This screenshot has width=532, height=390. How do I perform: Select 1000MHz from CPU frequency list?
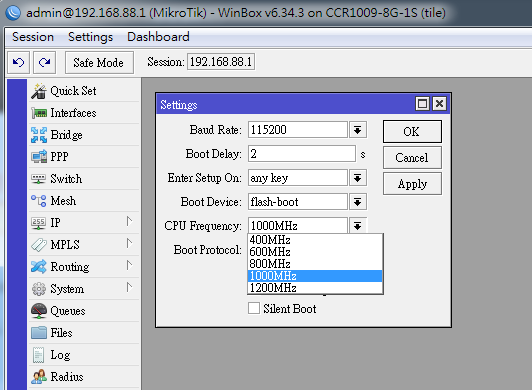point(315,276)
